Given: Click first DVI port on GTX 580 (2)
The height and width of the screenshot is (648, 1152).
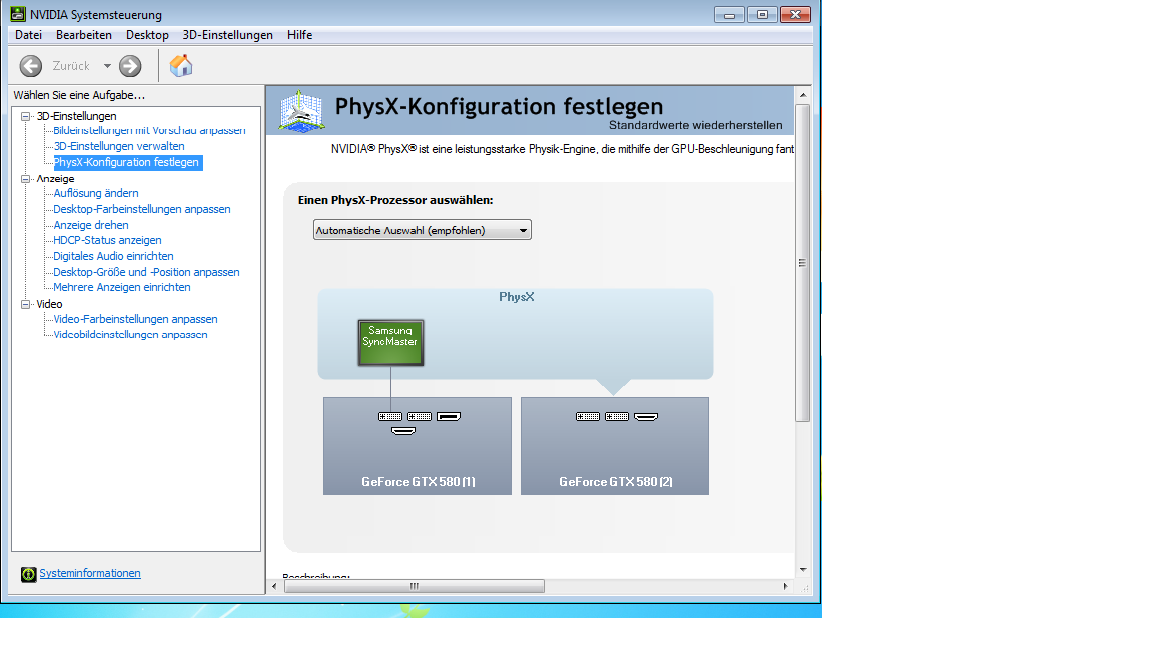Looking at the screenshot, I should pyautogui.click(x=588, y=417).
